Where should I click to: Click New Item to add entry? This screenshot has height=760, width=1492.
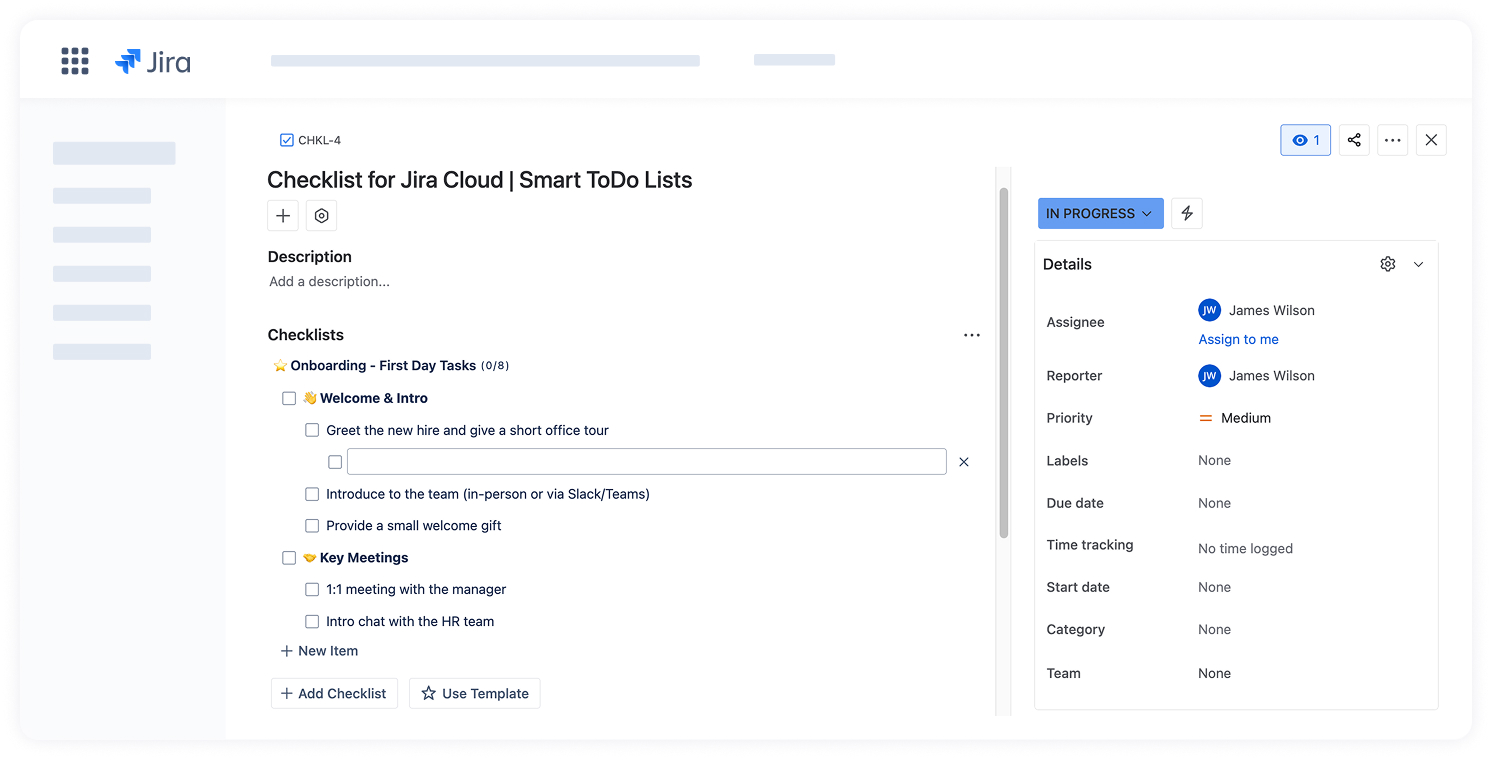tap(319, 650)
